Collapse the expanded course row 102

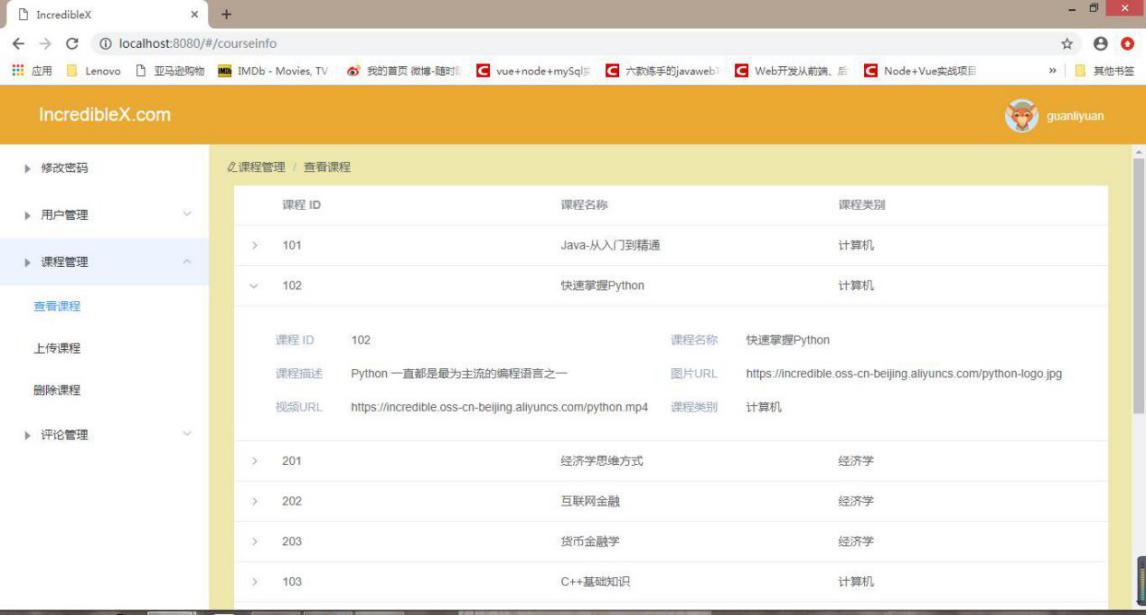[x=254, y=286]
